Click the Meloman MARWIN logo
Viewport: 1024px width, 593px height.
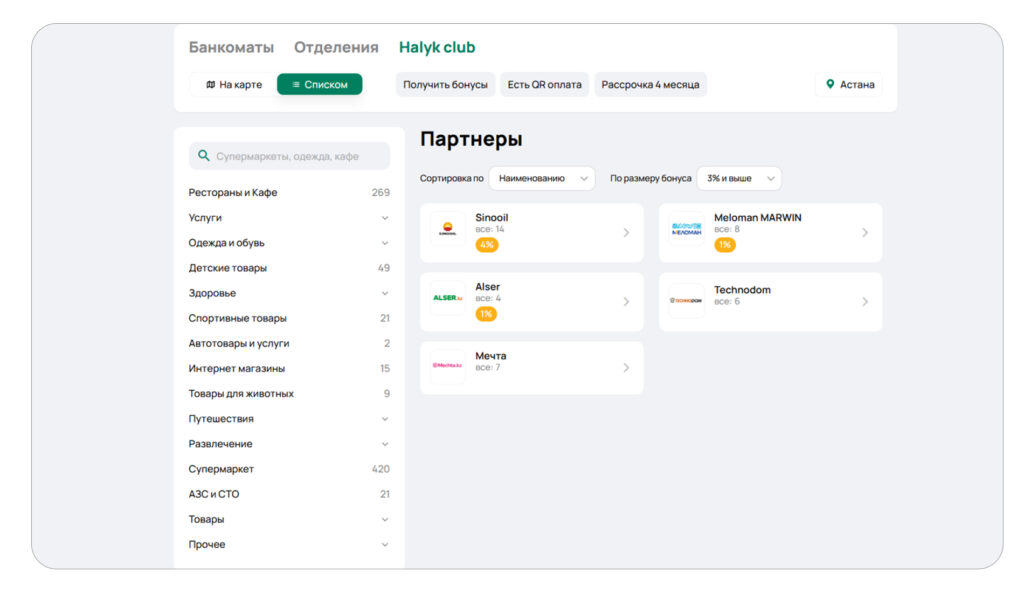[686, 229]
